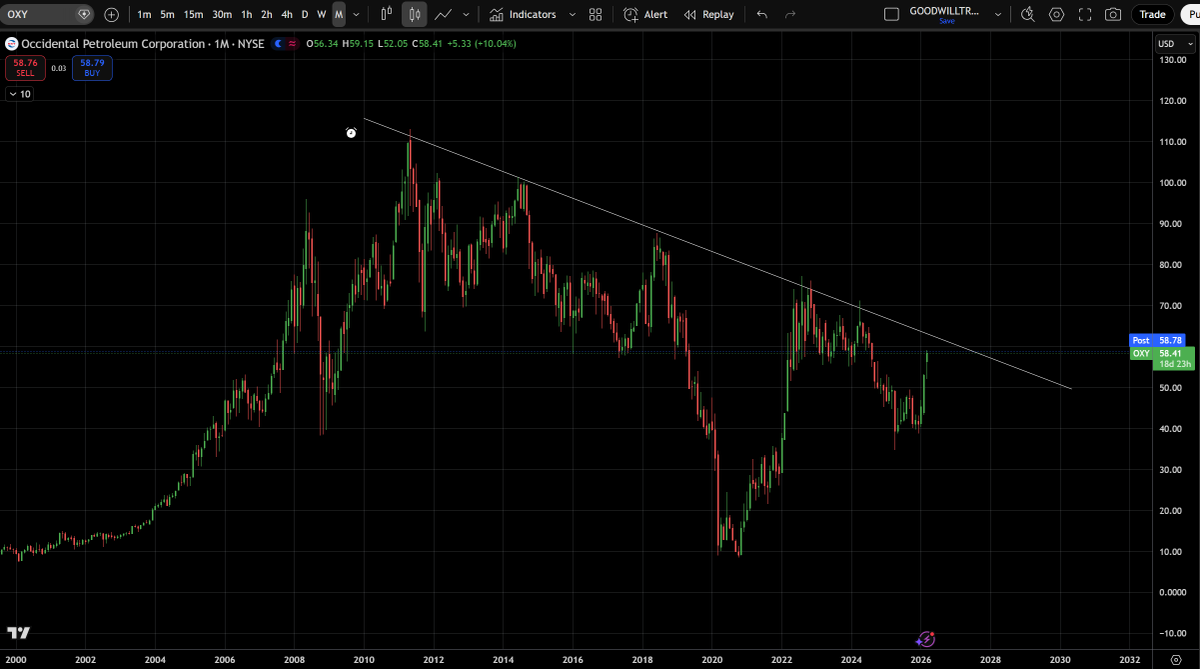The height and width of the screenshot is (669, 1200).
Task: Click the purple lightning event marker near 2026
Action: click(x=926, y=638)
